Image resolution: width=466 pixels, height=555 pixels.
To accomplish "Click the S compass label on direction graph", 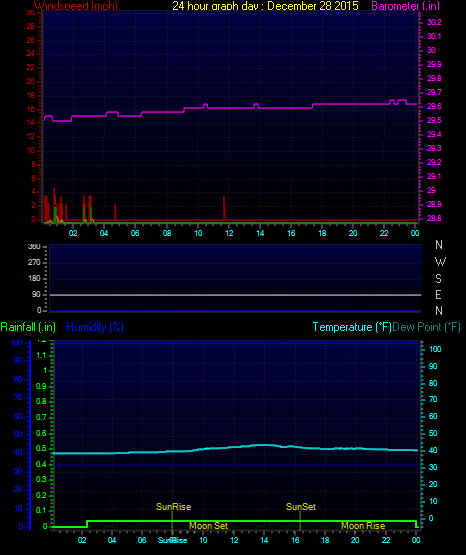I will click(438, 279).
